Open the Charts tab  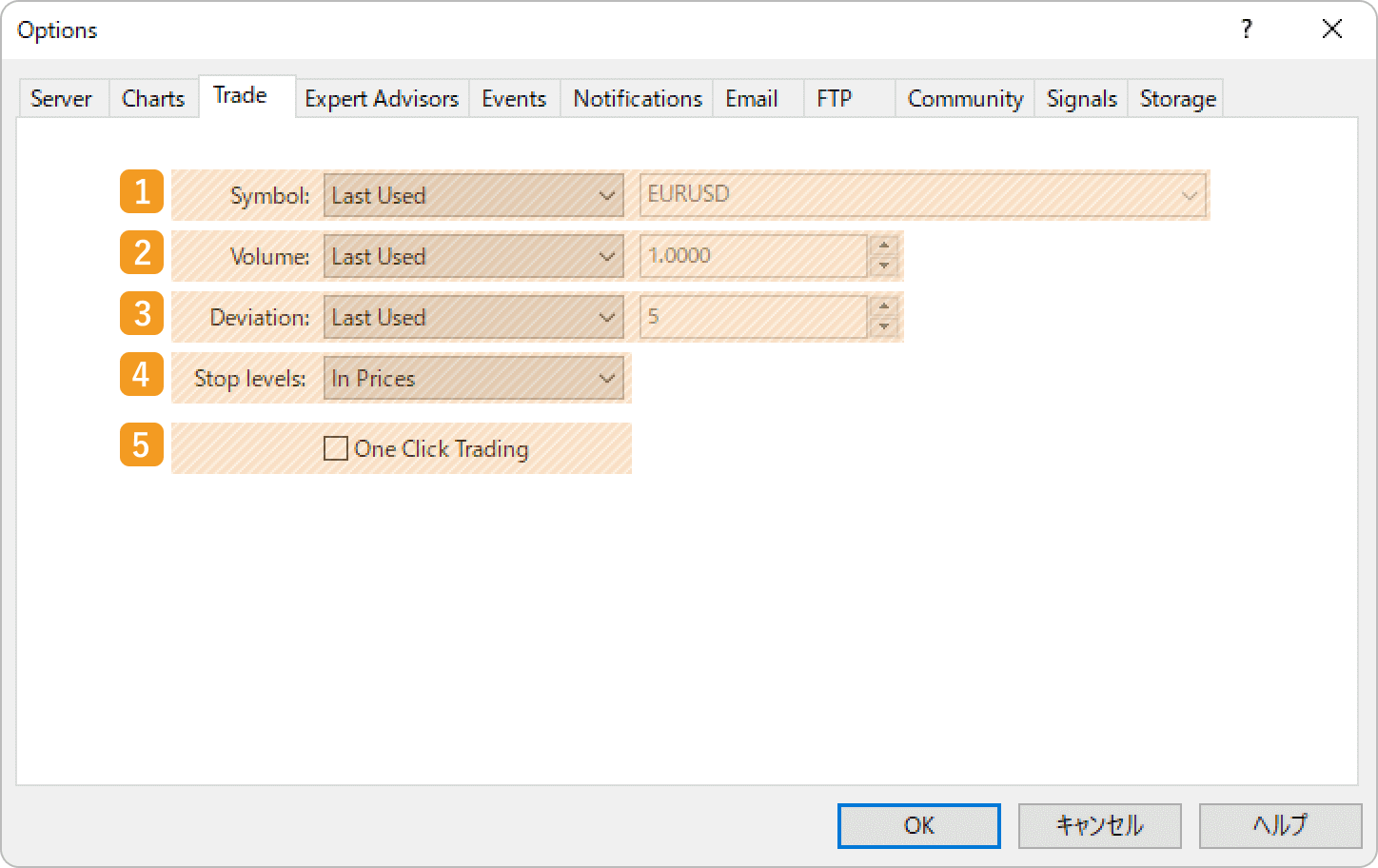pyautogui.click(x=153, y=99)
